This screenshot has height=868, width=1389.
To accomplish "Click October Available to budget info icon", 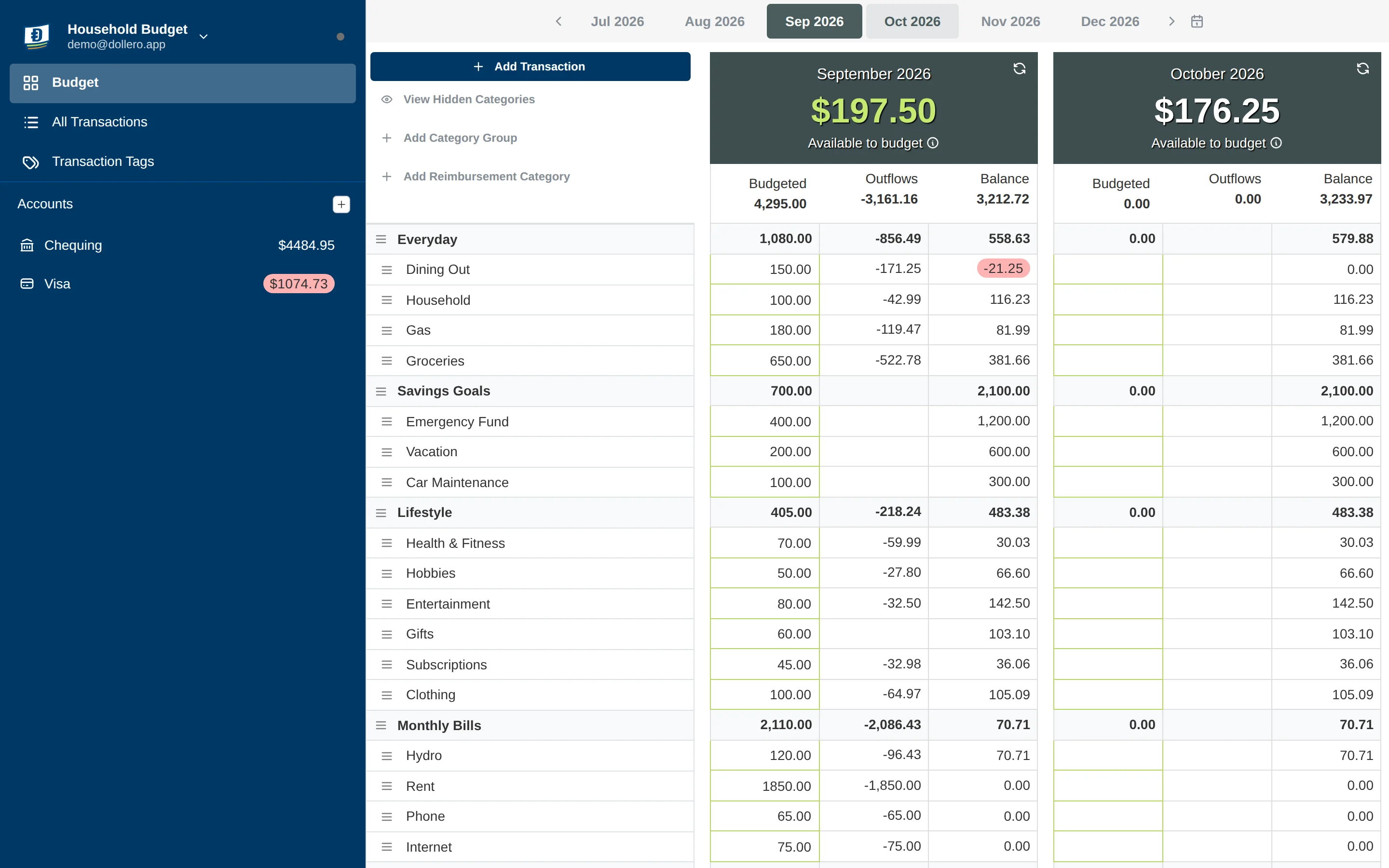I will [x=1276, y=143].
